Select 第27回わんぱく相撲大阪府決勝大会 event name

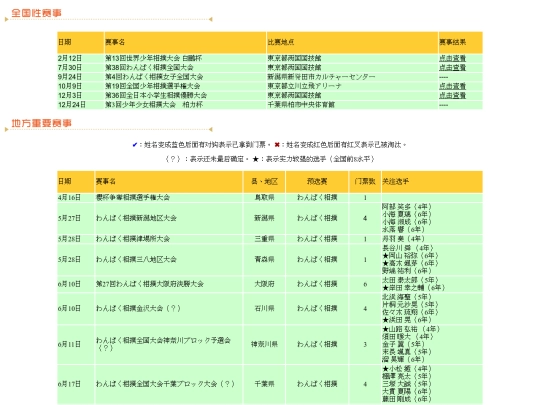pyautogui.click(x=150, y=284)
